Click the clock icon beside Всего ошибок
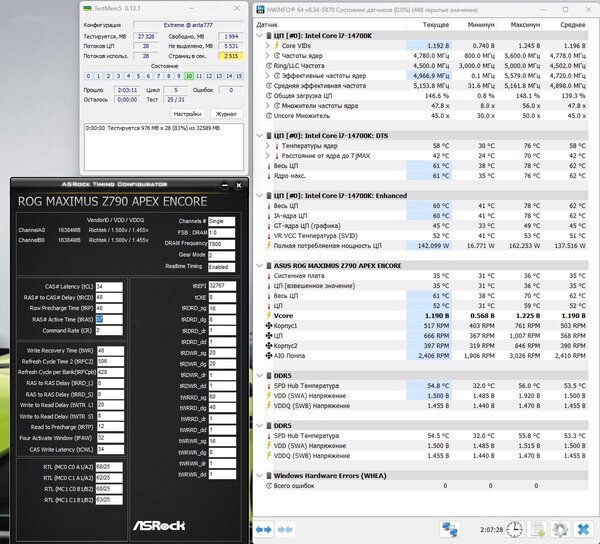The image size is (600, 544). point(269,485)
